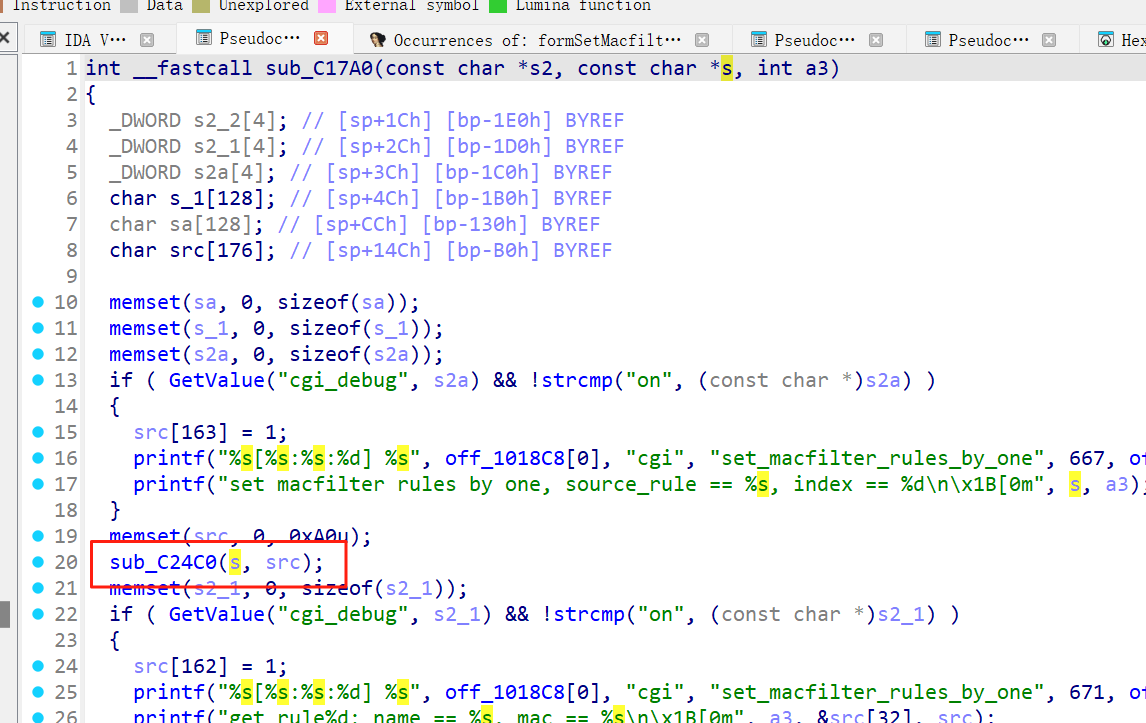This screenshot has height=723, width=1146.
Task: Click the Occurrences of formSetMacfilt tab icon
Action: pos(377,39)
